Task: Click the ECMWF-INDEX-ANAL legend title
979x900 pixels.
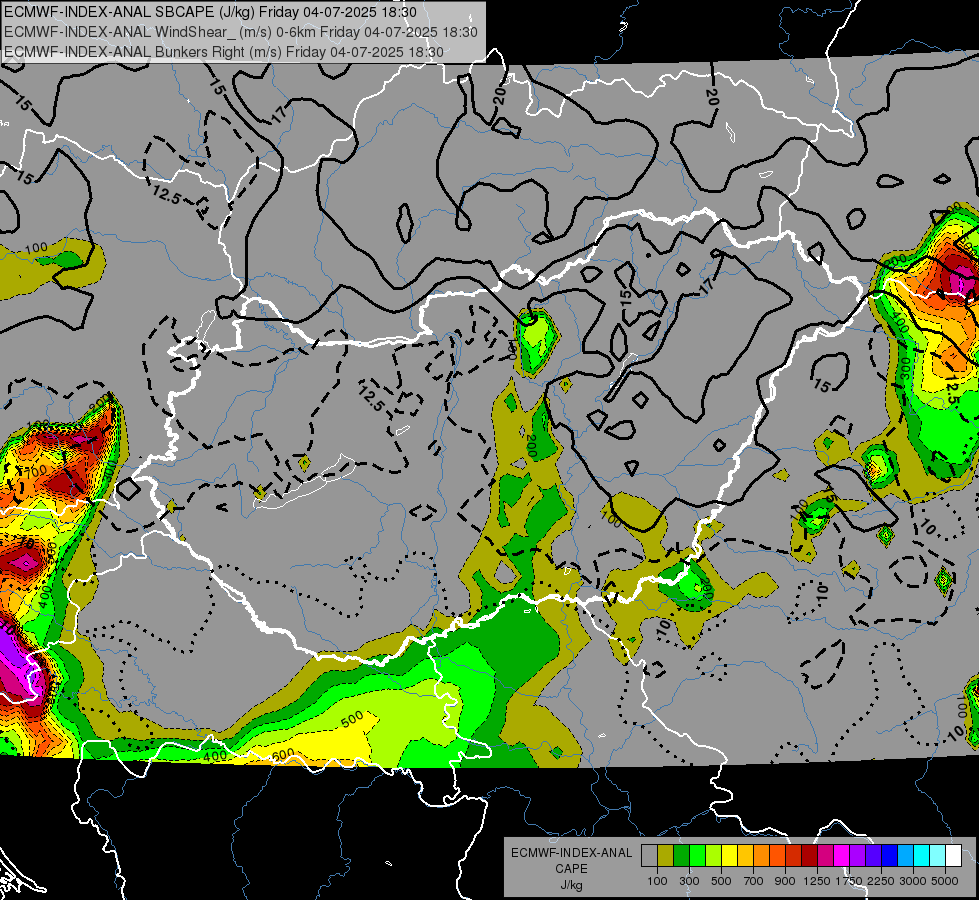Action: 571,853
